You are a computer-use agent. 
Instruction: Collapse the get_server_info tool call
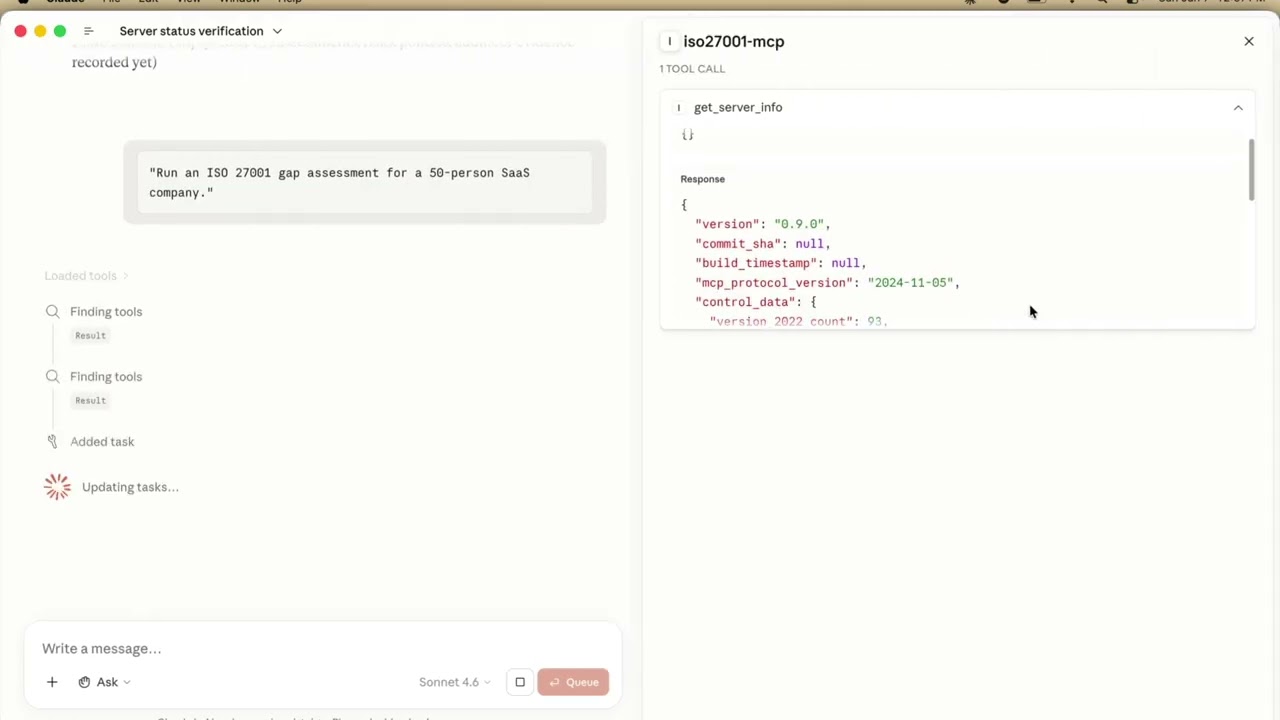(1238, 108)
